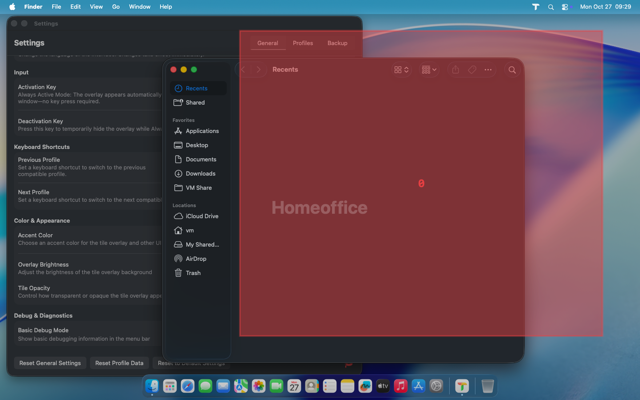
Task: Open Photos from the Dock
Action: tap(258, 386)
